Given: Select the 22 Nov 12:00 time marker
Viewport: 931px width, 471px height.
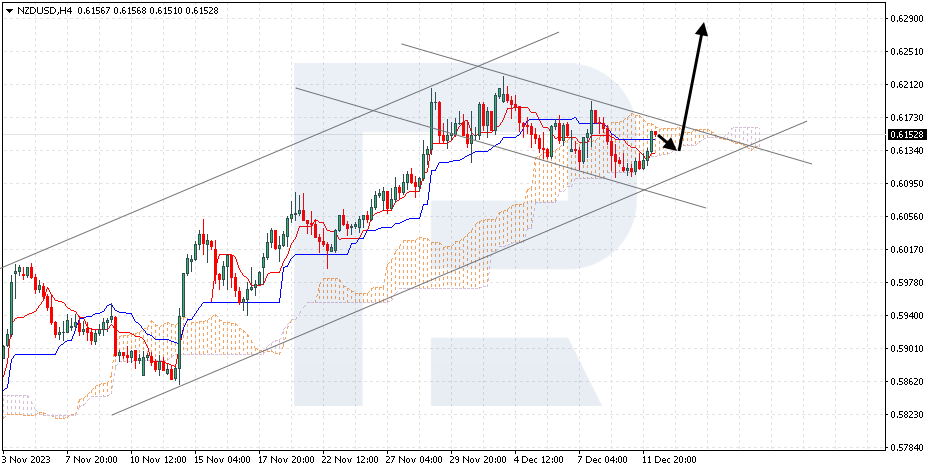Looking at the screenshot, I should click(347, 460).
